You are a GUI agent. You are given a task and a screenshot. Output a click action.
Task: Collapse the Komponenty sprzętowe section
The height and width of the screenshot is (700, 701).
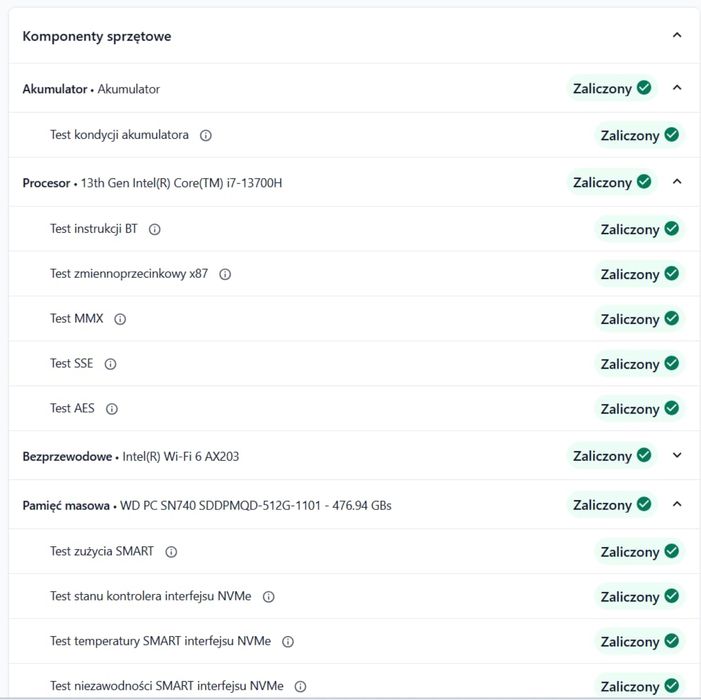coord(677,36)
